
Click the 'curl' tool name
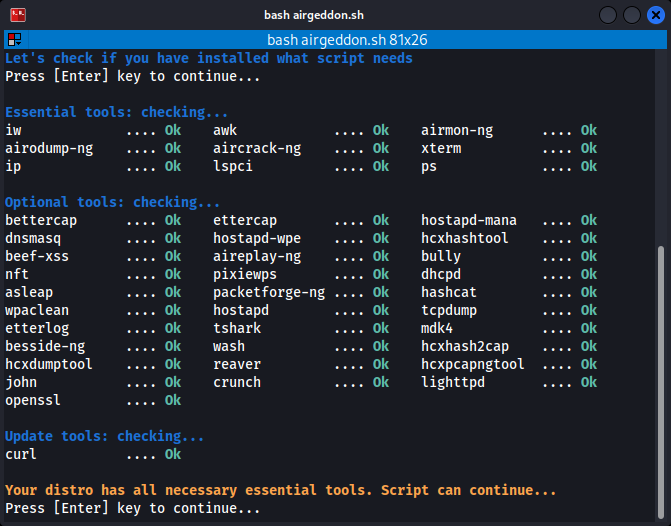pyautogui.click(x=21, y=454)
